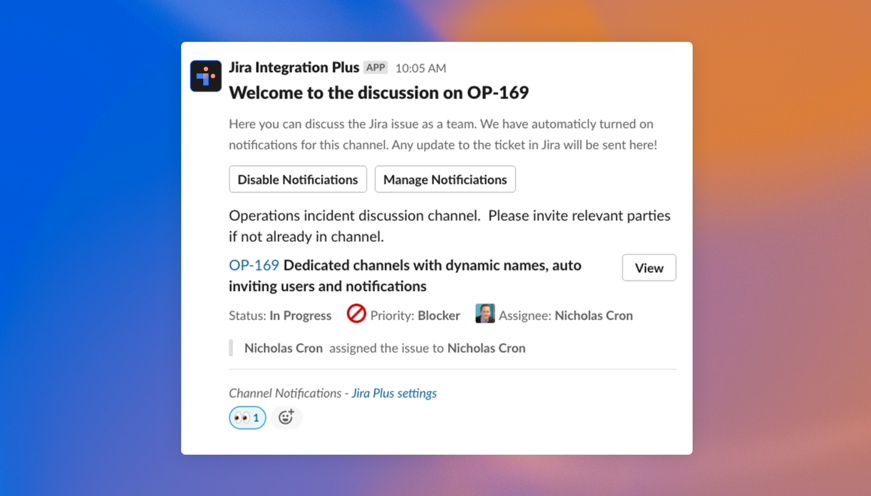
Task: Click the "Here you can discuss the Jira issue" text
Action: tap(443, 134)
